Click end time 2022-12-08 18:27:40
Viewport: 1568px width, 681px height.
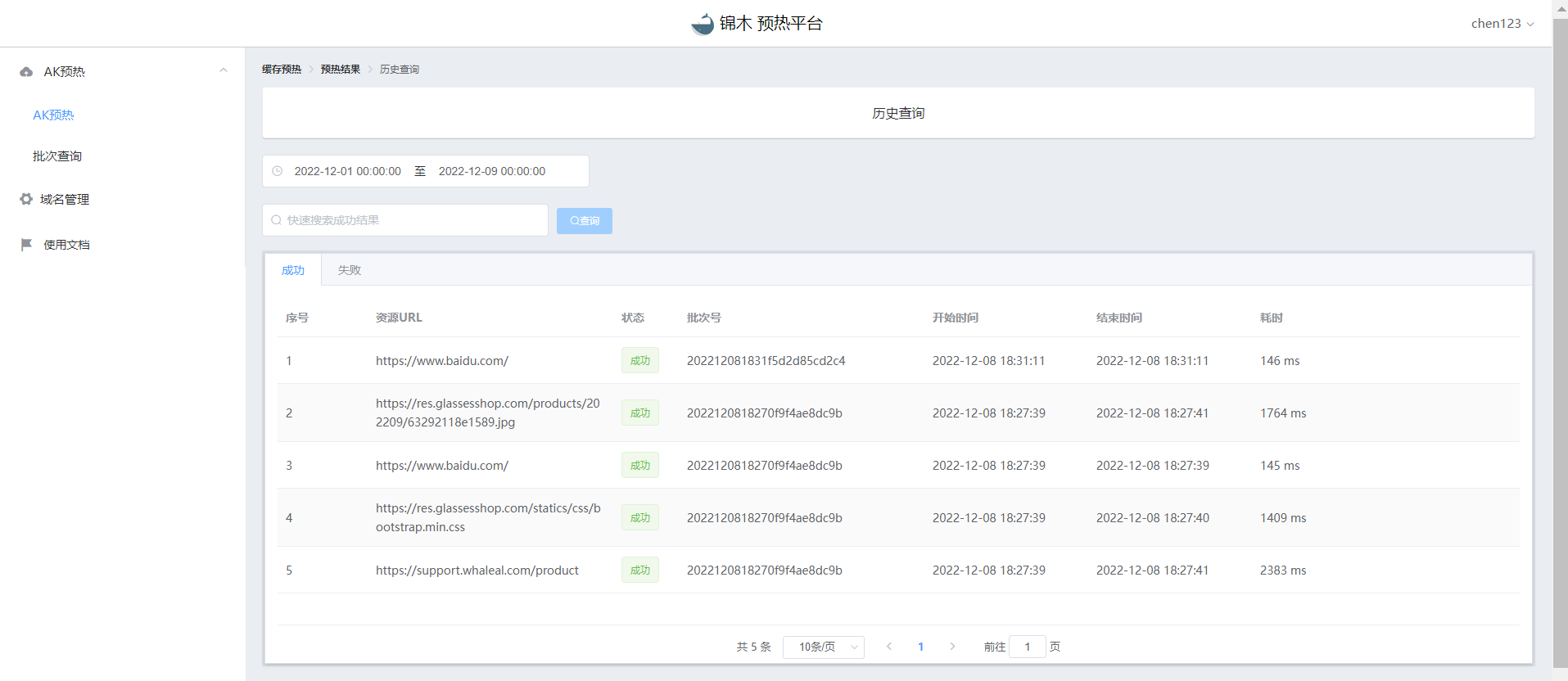click(x=1153, y=518)
